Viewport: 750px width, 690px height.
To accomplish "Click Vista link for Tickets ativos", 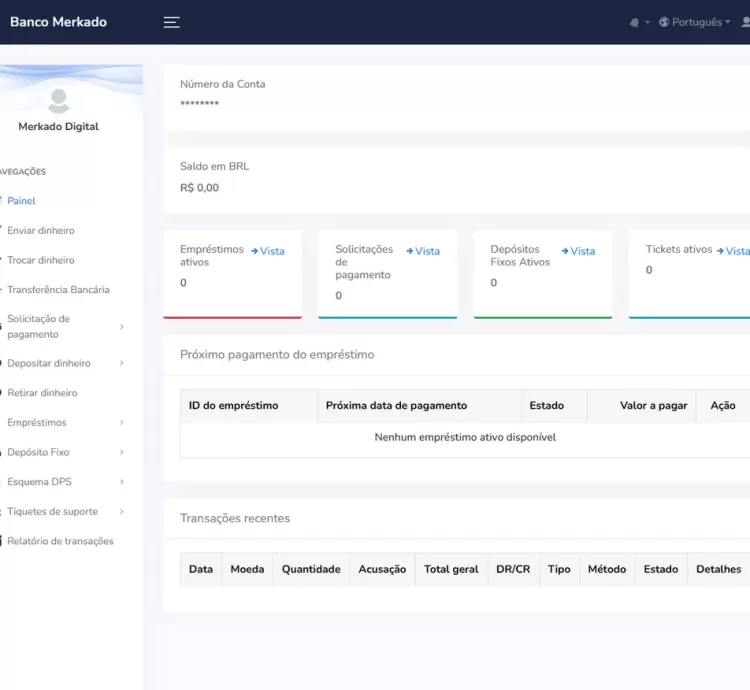I will (x=737, y=251).
